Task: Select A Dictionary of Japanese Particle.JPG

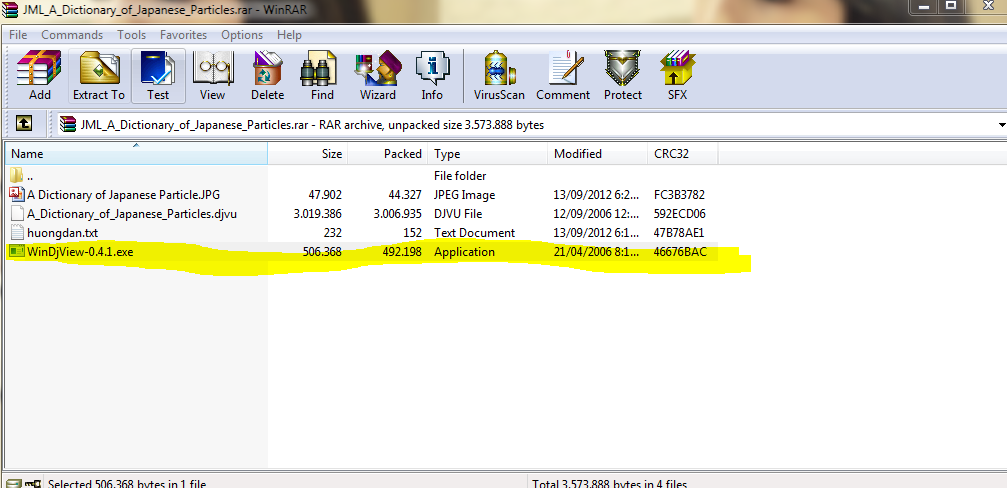Action: (x=123, y=195)
